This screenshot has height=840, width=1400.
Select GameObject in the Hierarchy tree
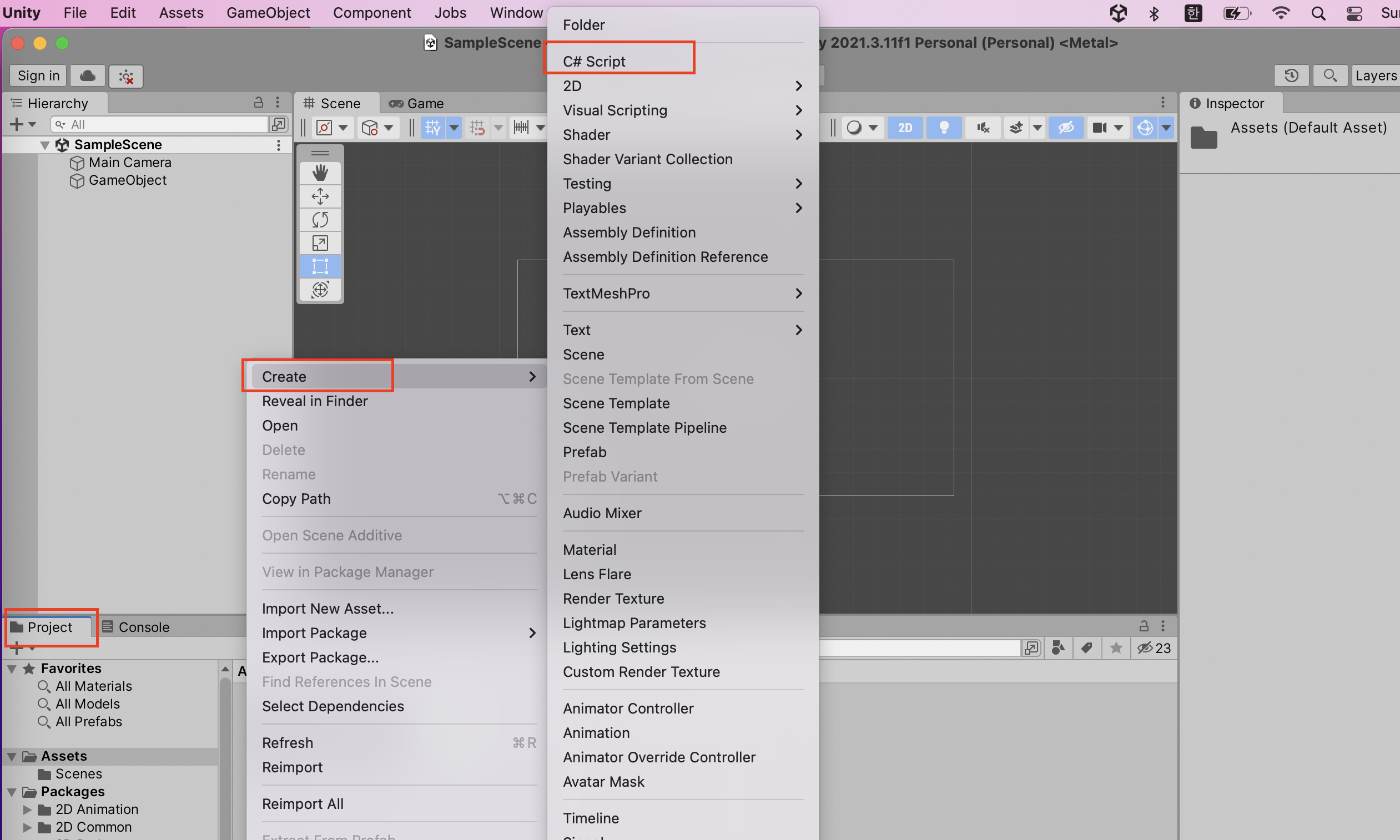point(128,180)
